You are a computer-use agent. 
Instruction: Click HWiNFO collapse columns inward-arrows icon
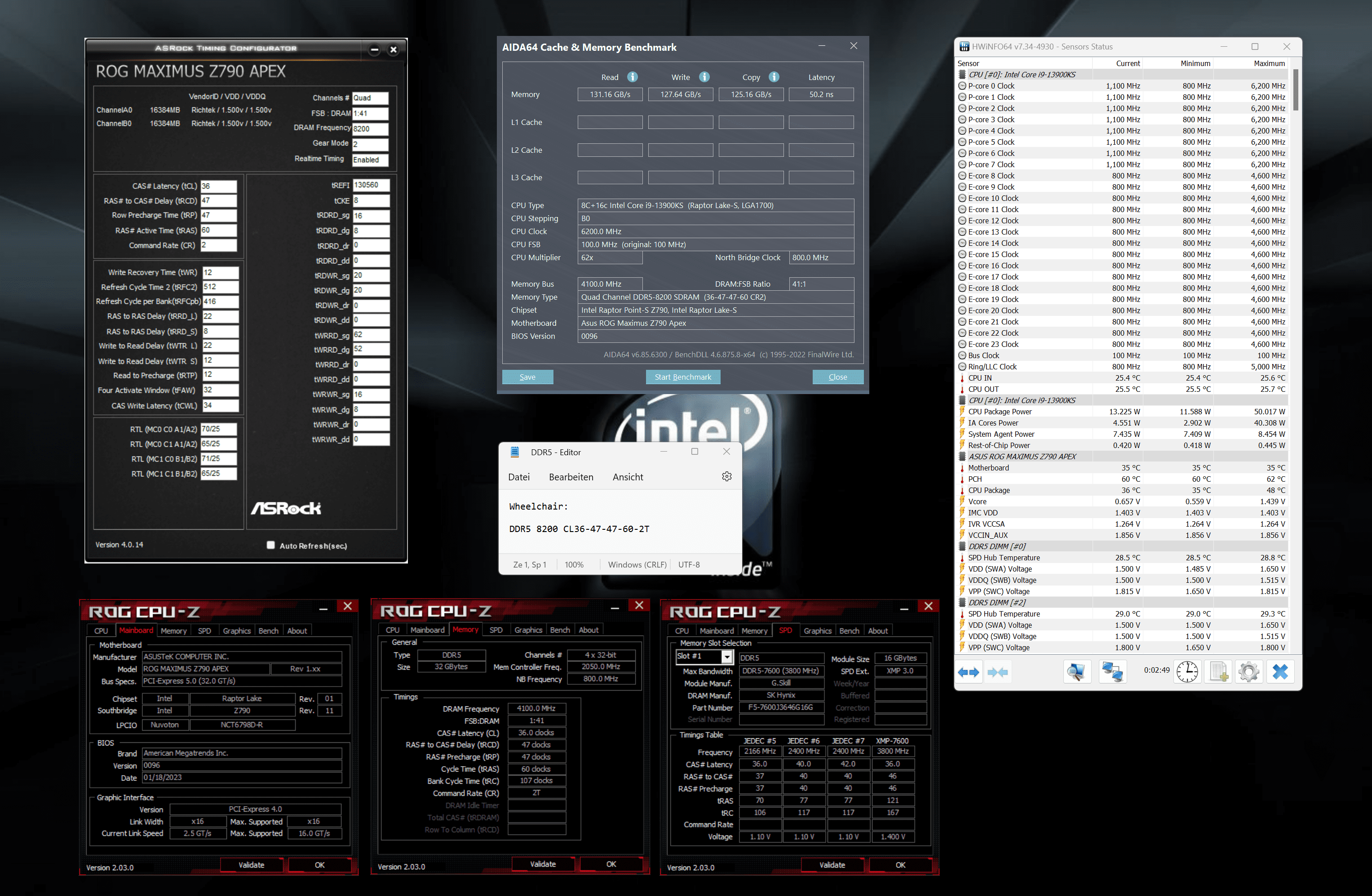997,672
